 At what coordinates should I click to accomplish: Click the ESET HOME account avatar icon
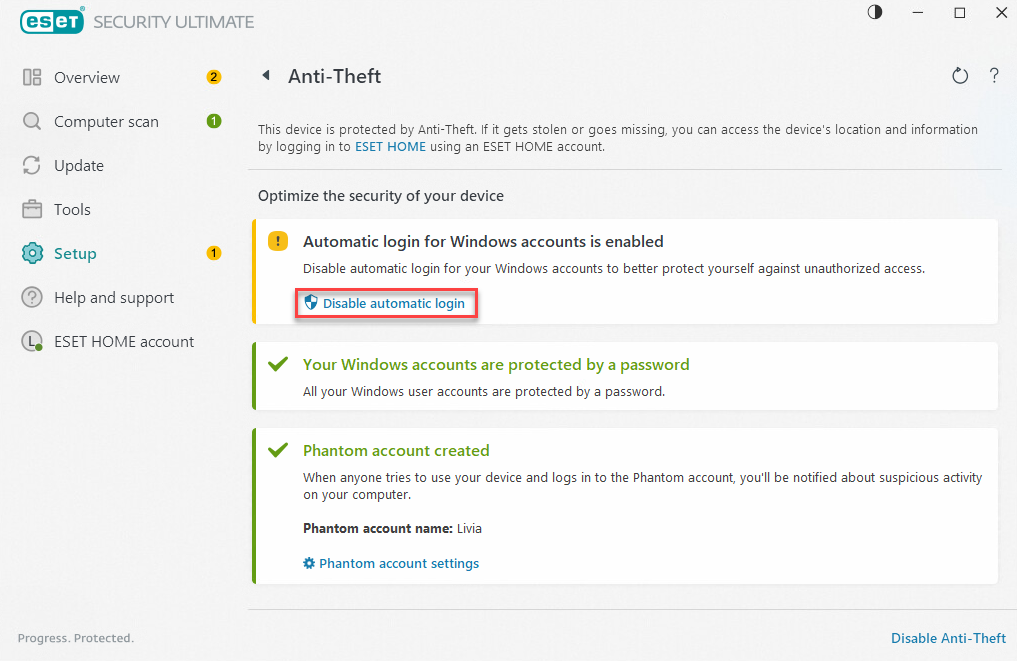point(32,341)
